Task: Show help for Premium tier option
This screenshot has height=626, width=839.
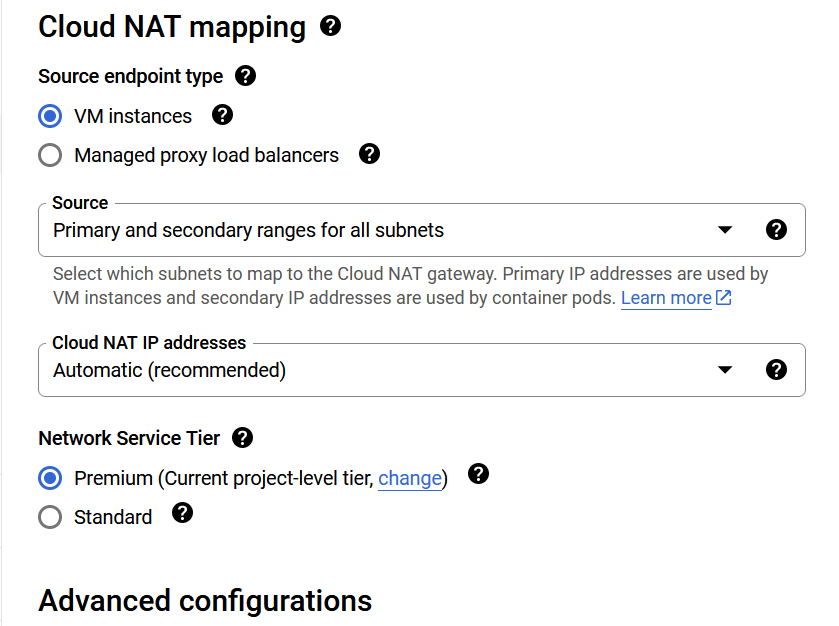Action: pos(479,474)
